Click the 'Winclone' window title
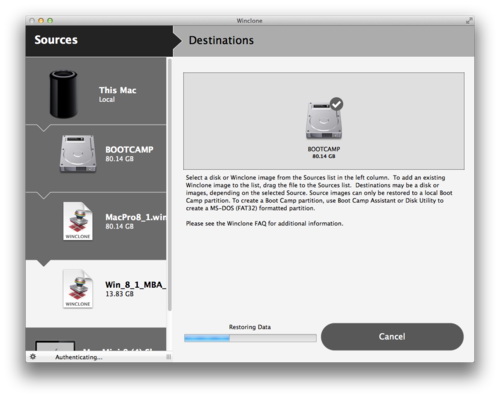 (249, 21)
